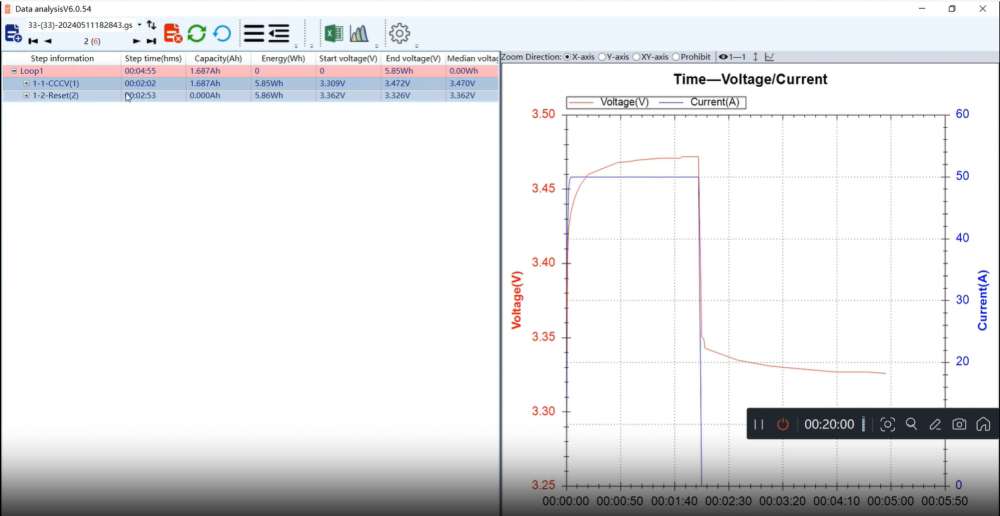The height and width of the screenshot is (516, 1000).
Task: Open settings with the gear icon
Action: (x=399, y=33)
